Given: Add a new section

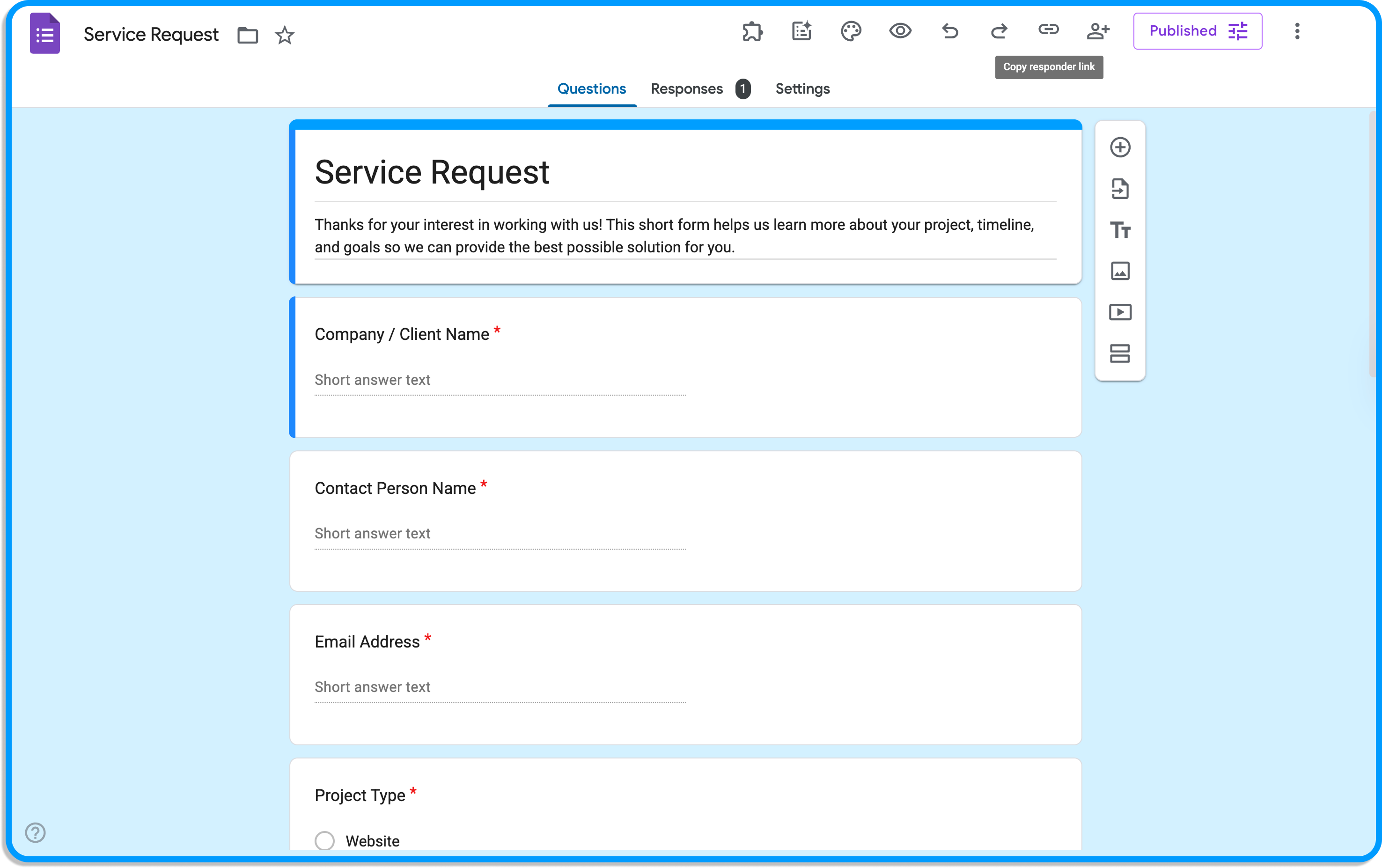Looking at the screenshot, I should pyautogui.click(x=1120, y=353).
